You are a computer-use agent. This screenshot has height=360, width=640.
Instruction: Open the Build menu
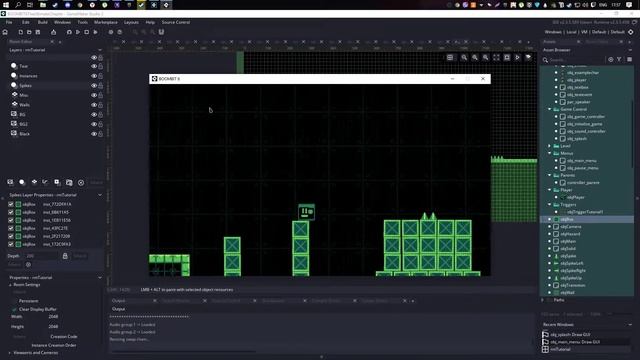coord(42,22)
